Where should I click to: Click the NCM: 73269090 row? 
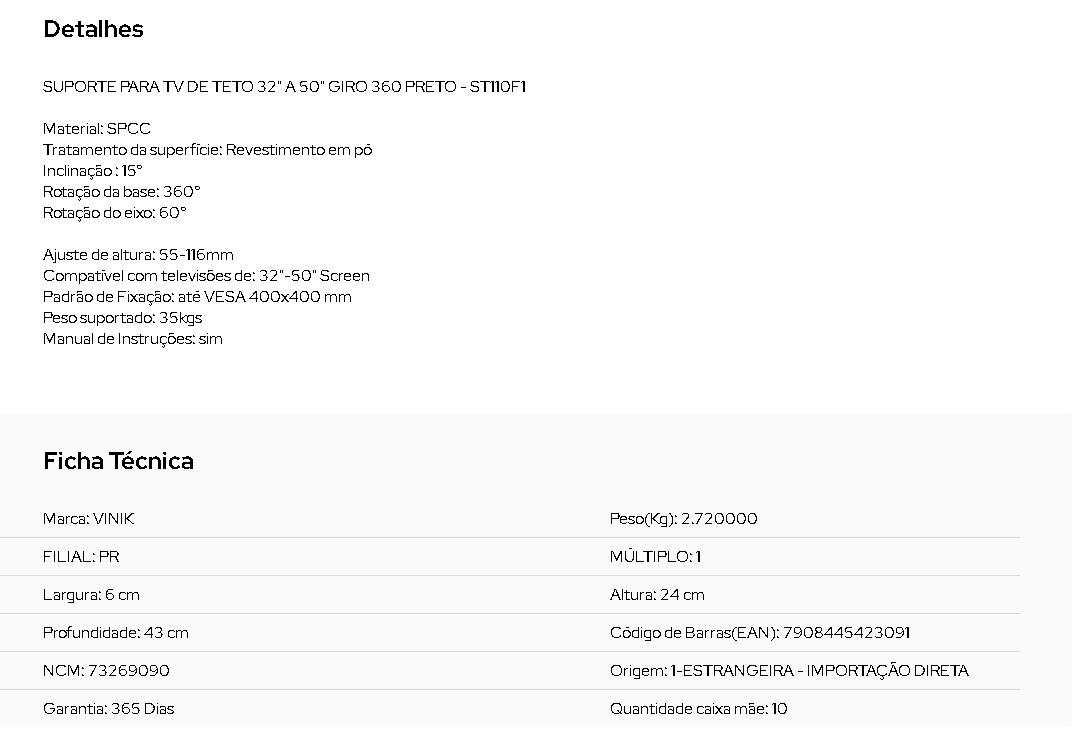click(106, 671)
